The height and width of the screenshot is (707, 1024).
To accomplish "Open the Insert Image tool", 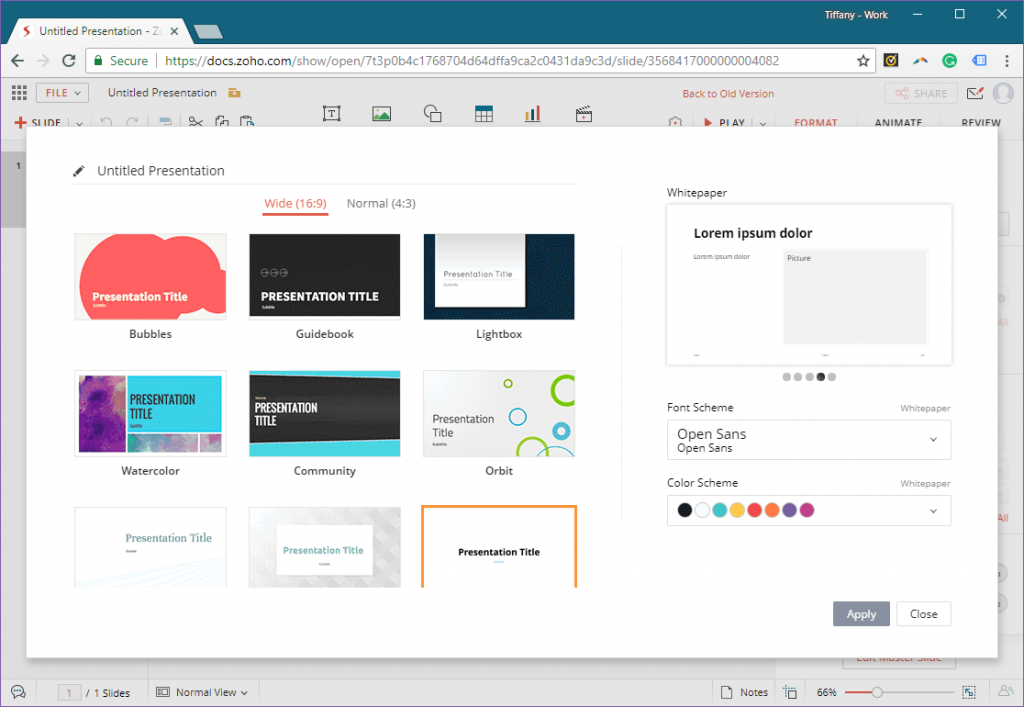I will click(x=381, y=115).
